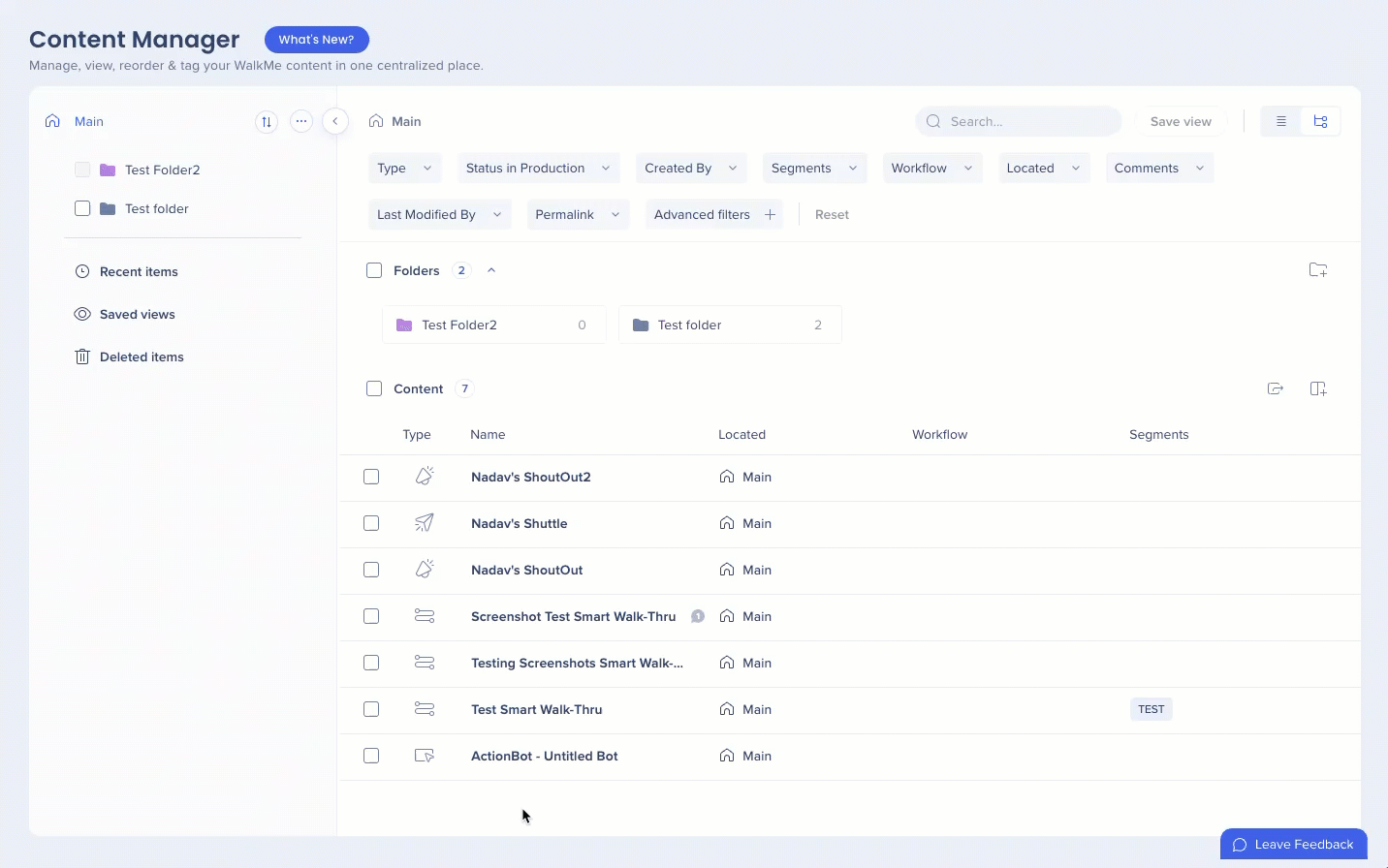Open the Advanced filters button
Screen dimensions: 1388x868
click(x=714, y=214)
